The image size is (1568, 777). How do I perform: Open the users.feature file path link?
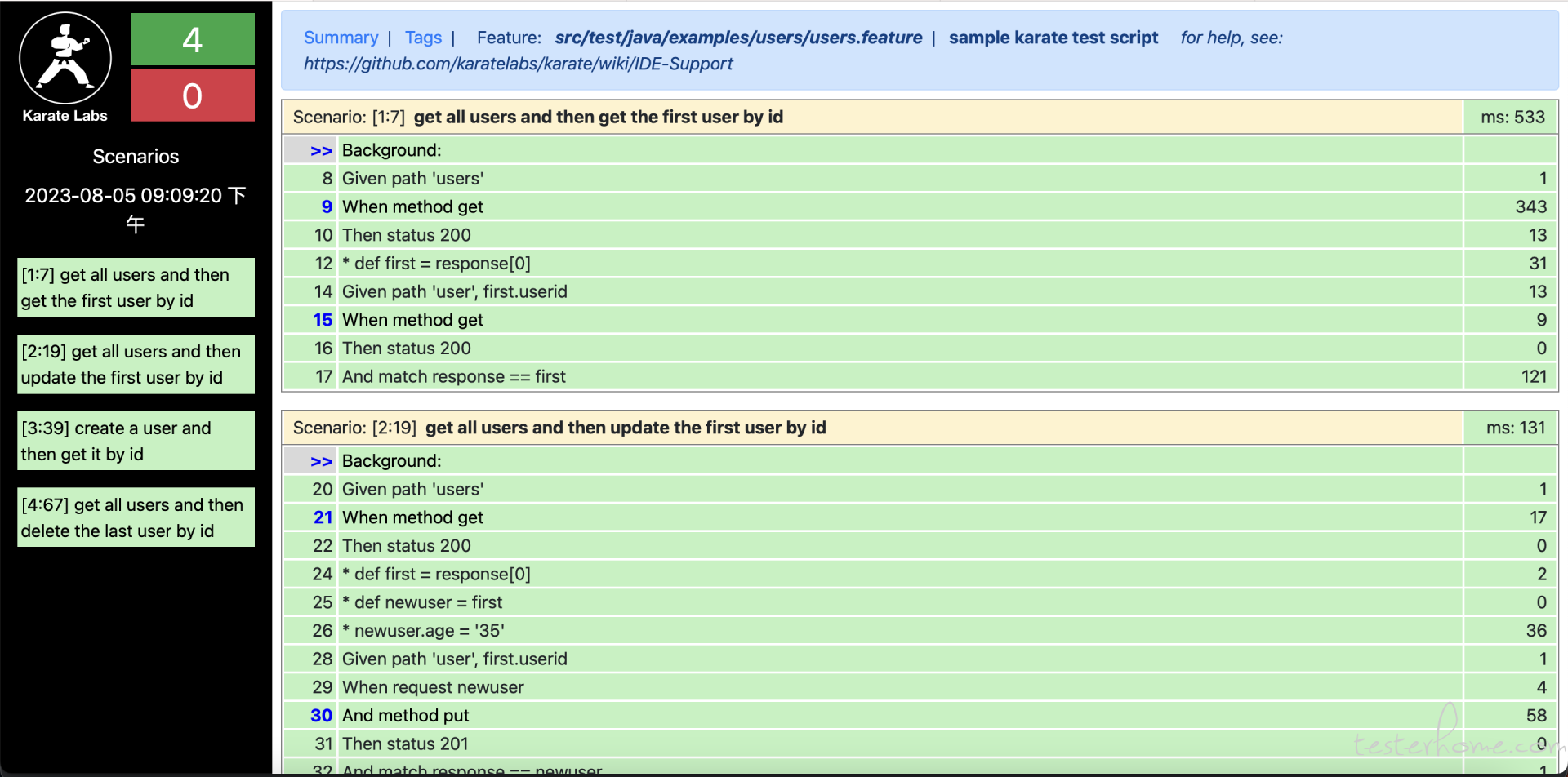[x=738, y=38]
